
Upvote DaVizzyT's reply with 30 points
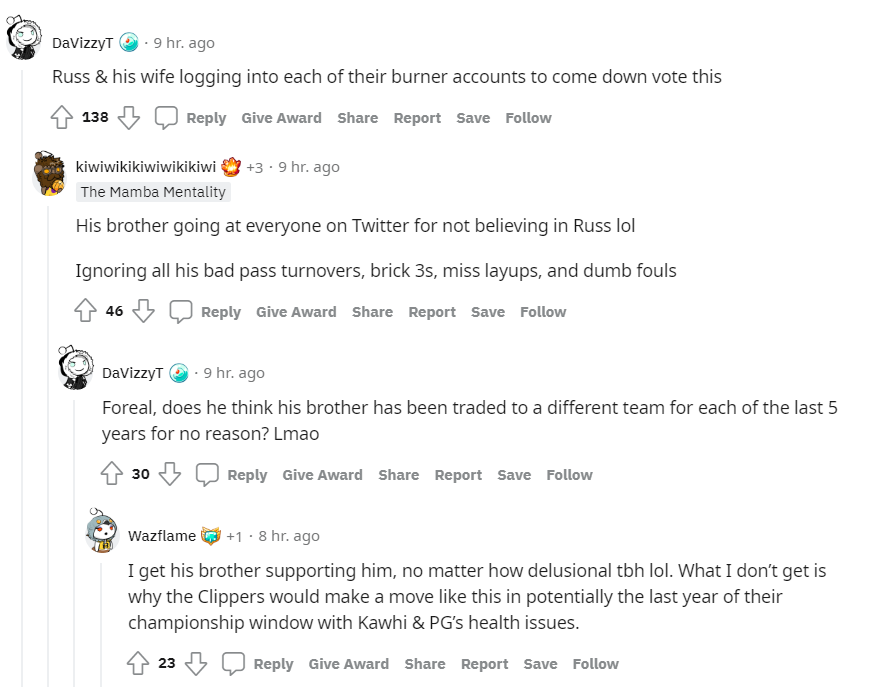click(x=112, y=475)
